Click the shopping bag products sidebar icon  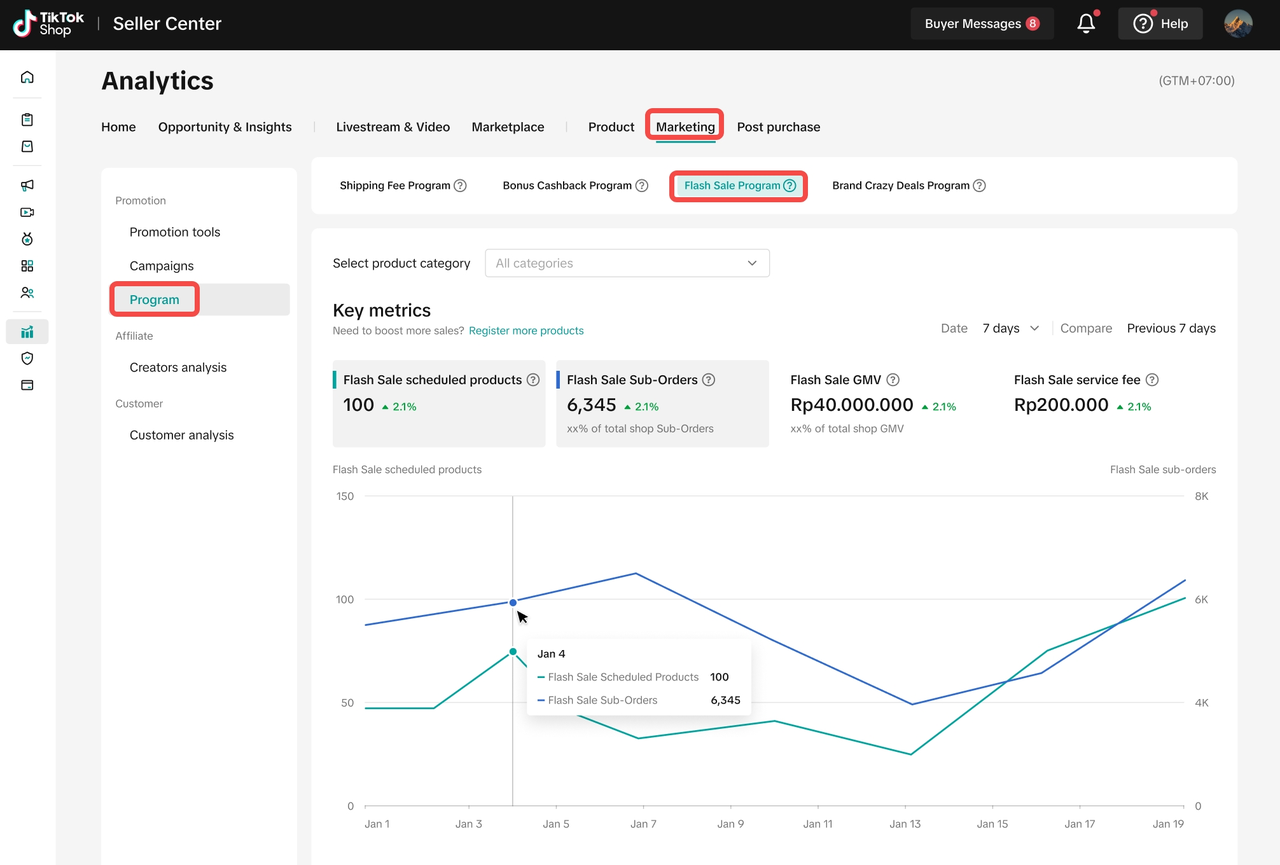pos(27,147)
